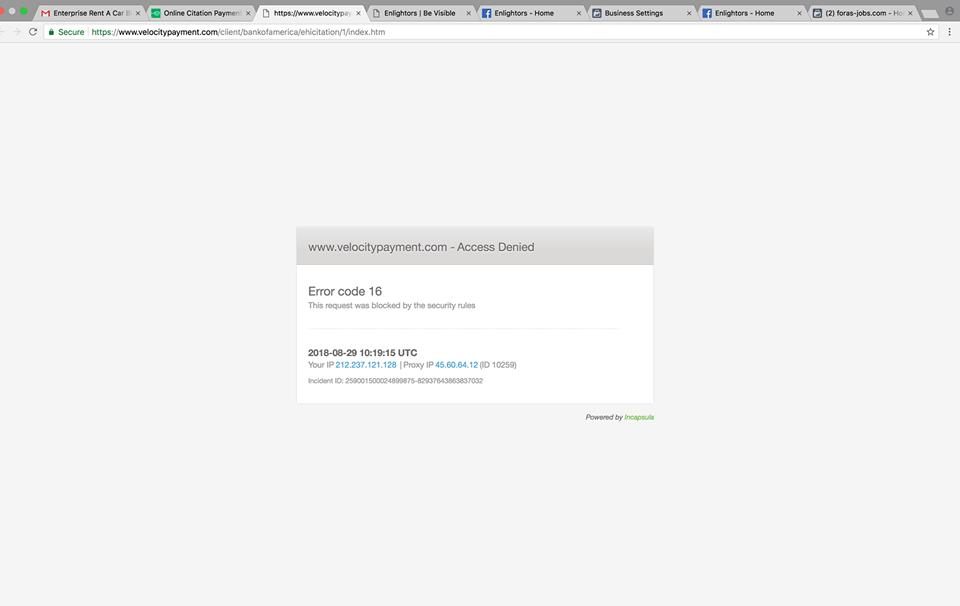Screen dimensions: 960x606
Task: Click 'This request was blocked' message
Action: point(391,305)
